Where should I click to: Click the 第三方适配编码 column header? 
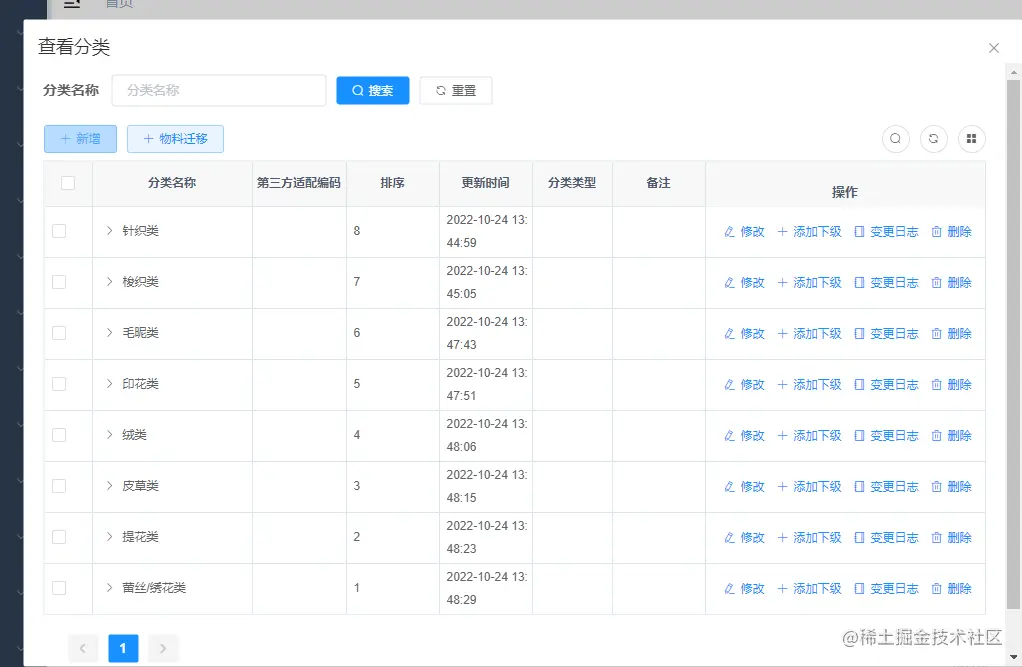(299, 183)
